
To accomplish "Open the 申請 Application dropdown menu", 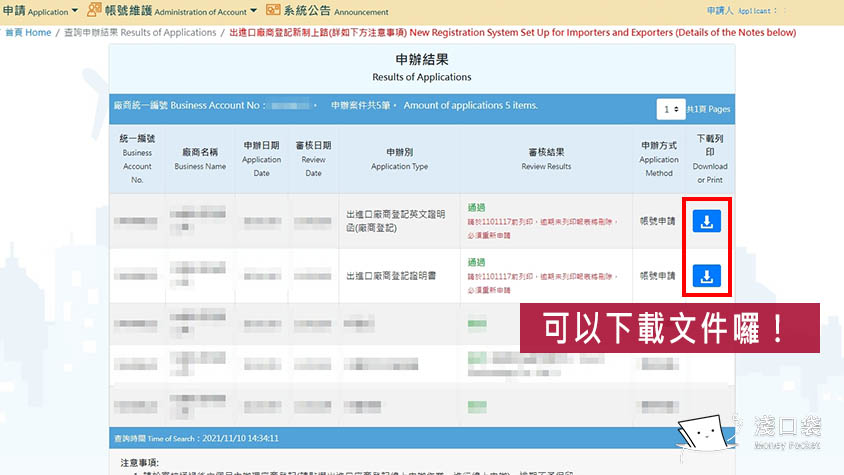I will (x=40, y=11).
